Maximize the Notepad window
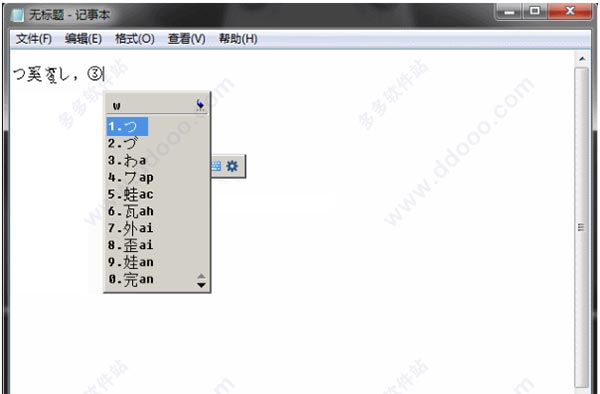Viewport: 600px width, 394px height. coord(535,11)
